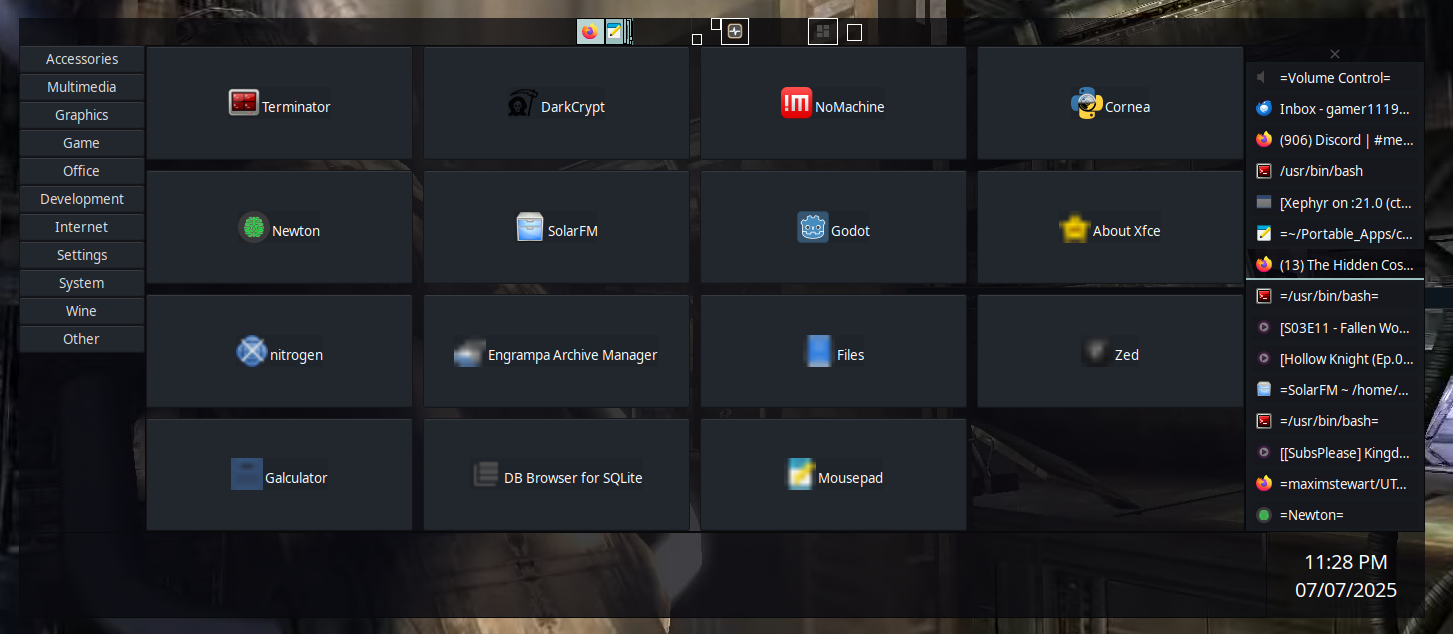Viewport: 1453px width, 634px height.
Task: Launch the Godot engine
Action: [833, 228]
